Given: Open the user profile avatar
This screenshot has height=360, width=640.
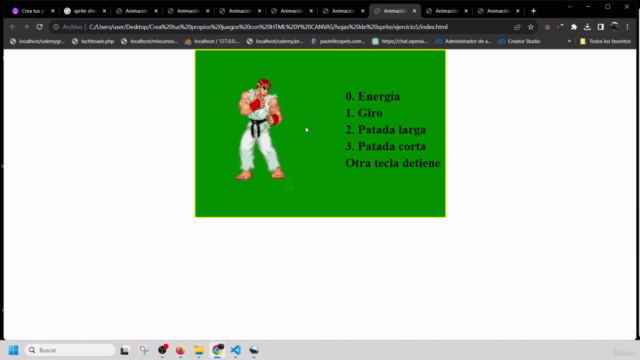Looking at the screenshot, I should (614, 27).
